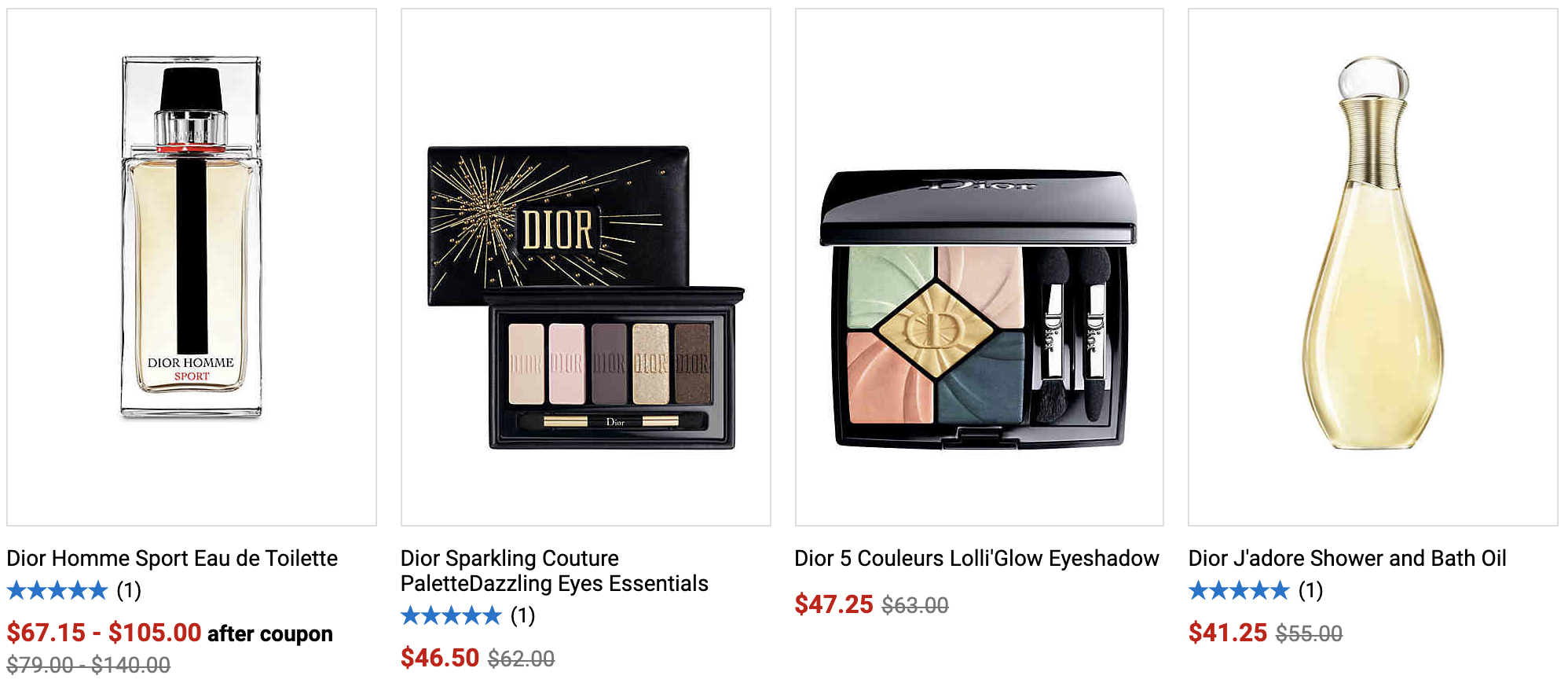
Task: Click the star rating under Dior Homme Sport
Action: click(57, 590)
